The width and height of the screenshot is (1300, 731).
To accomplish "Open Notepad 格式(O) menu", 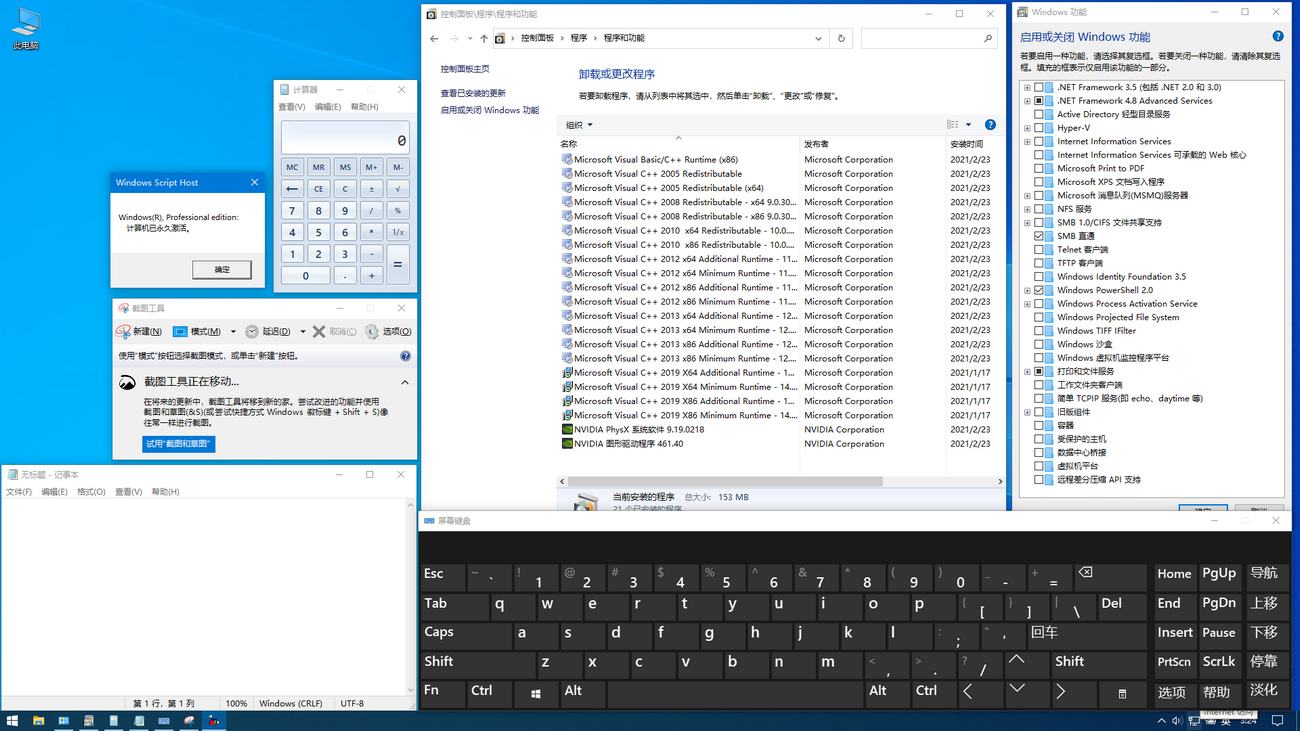I will [x=91, y=492].
